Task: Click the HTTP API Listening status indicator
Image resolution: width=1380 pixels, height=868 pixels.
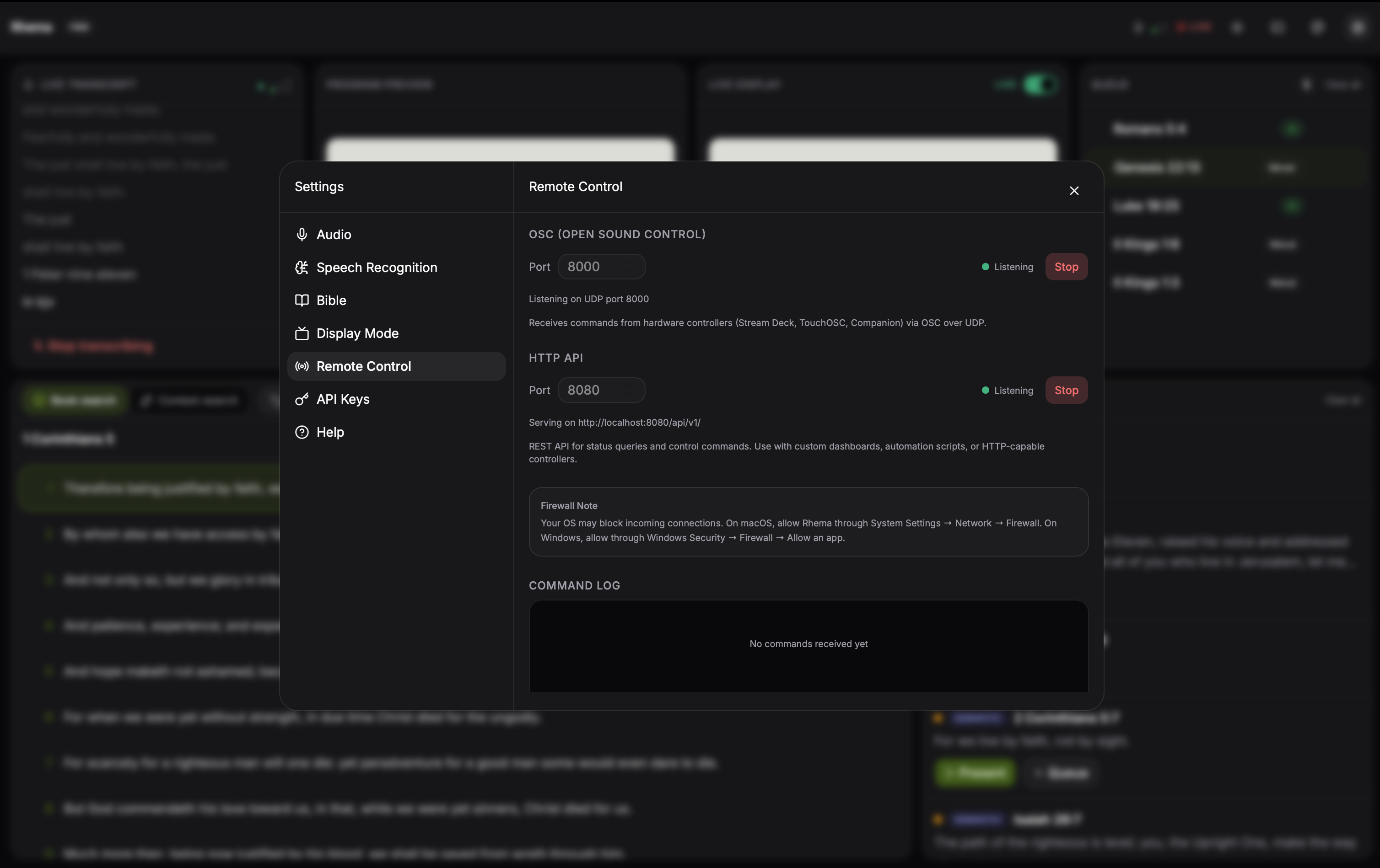Action: [x=1007, y=391]
